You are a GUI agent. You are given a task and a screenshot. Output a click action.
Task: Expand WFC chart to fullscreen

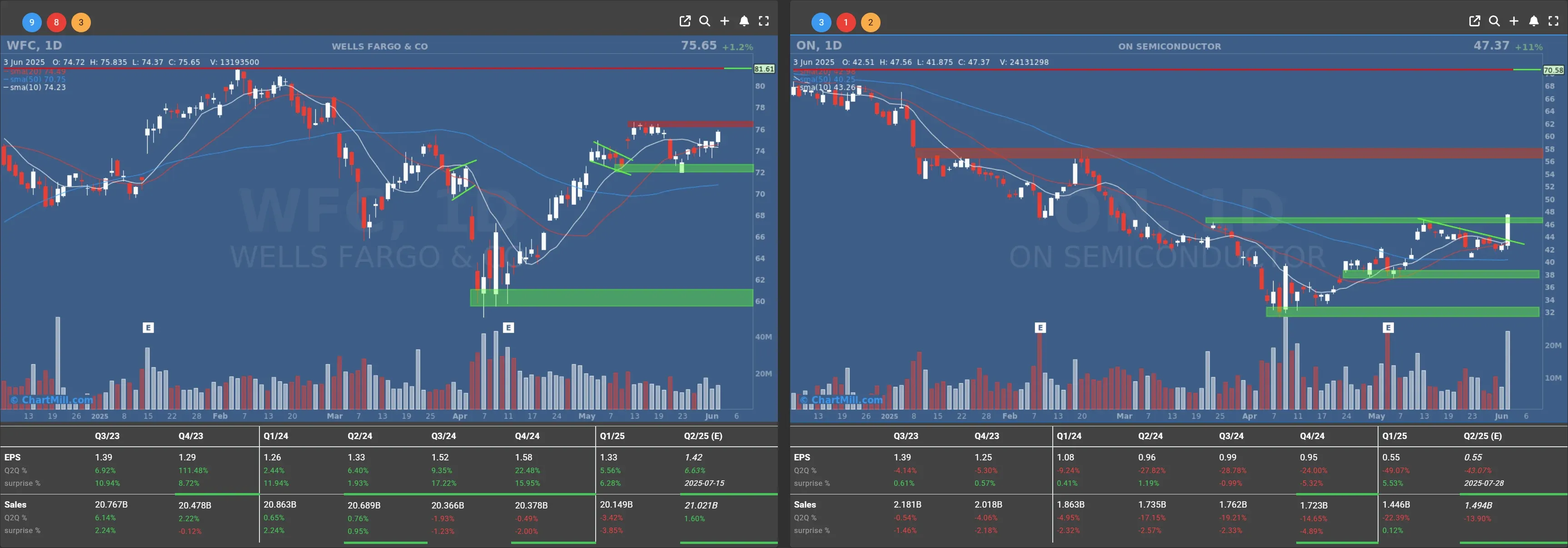(x=764, y=21)
